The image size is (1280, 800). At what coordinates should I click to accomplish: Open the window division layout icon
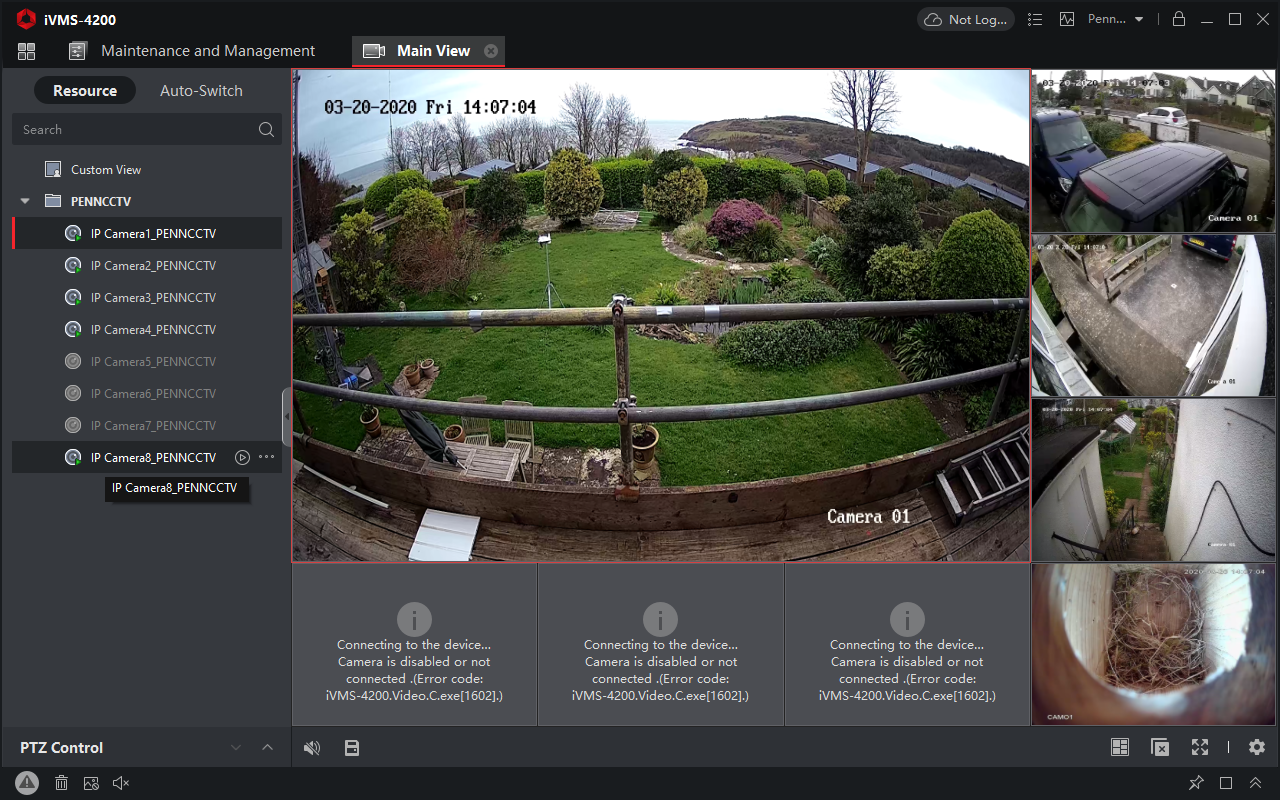pos(1120,747)
